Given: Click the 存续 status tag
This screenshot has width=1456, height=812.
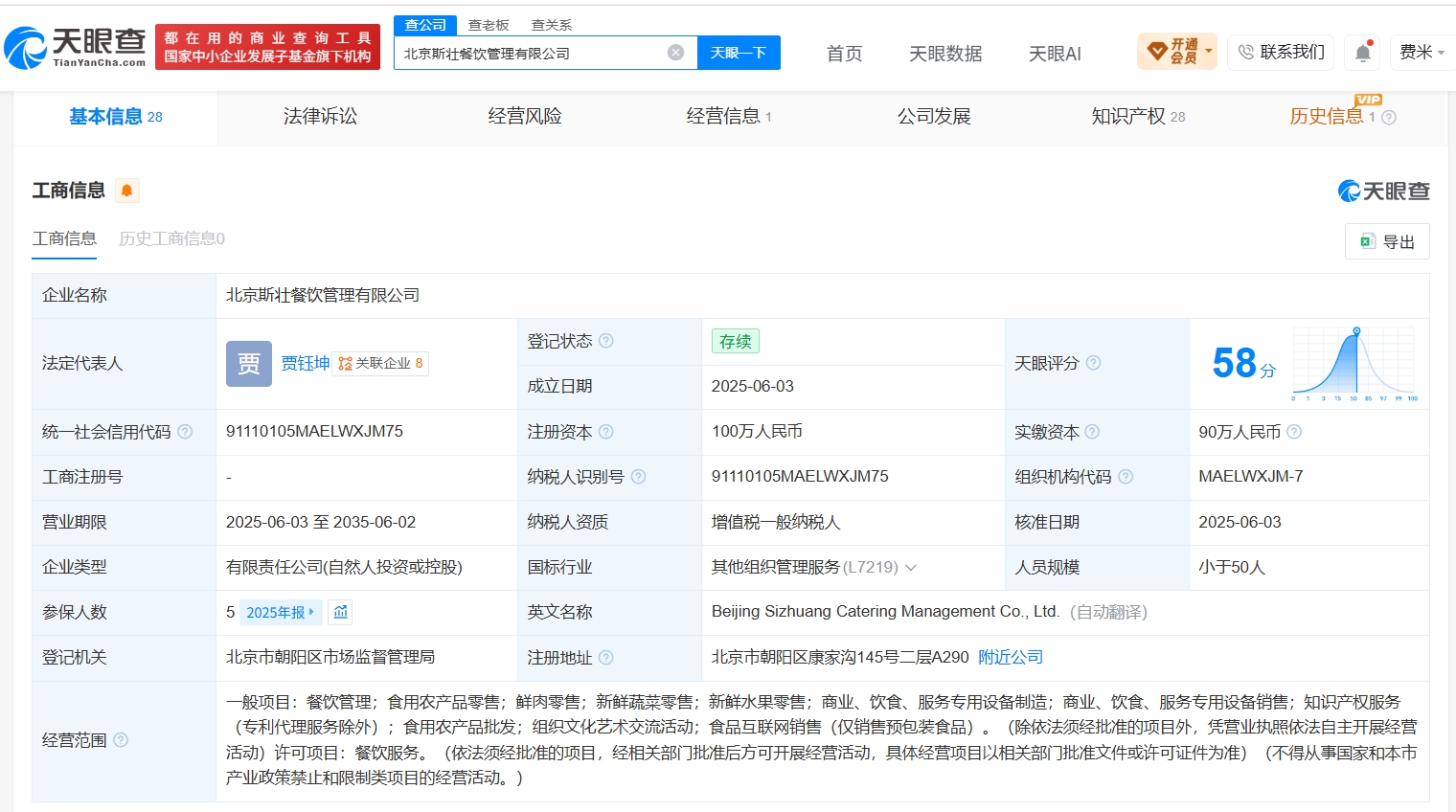Looking at the screenshot, I should (736, 342).
